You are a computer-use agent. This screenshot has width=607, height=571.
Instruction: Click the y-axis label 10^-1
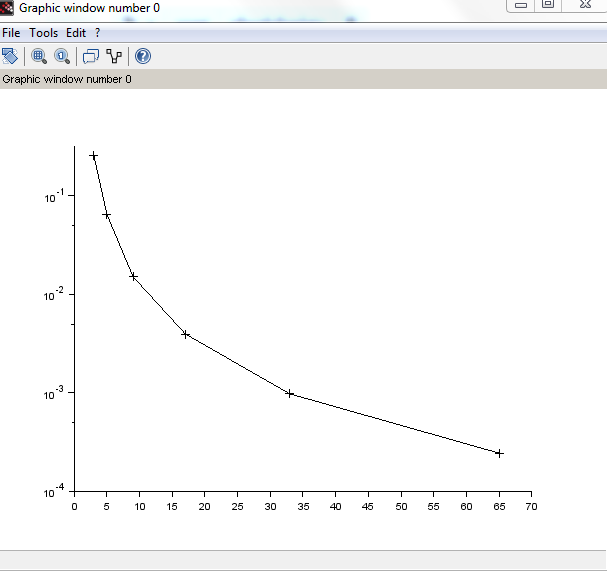54,196
